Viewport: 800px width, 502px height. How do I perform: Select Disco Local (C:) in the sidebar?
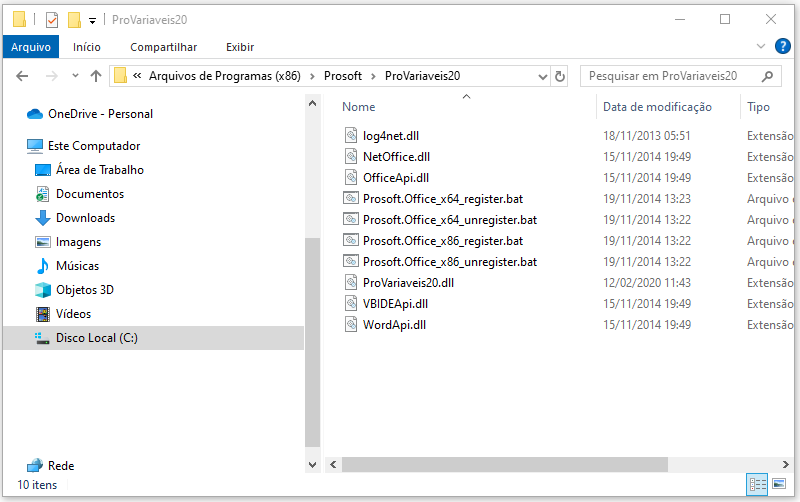pos(153,338)
